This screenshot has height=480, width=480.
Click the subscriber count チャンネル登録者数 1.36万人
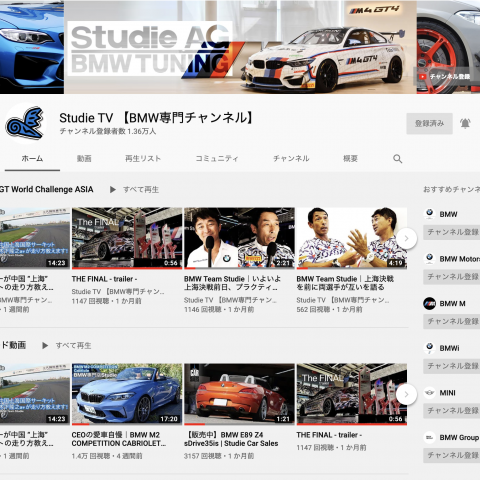point(108,131)
